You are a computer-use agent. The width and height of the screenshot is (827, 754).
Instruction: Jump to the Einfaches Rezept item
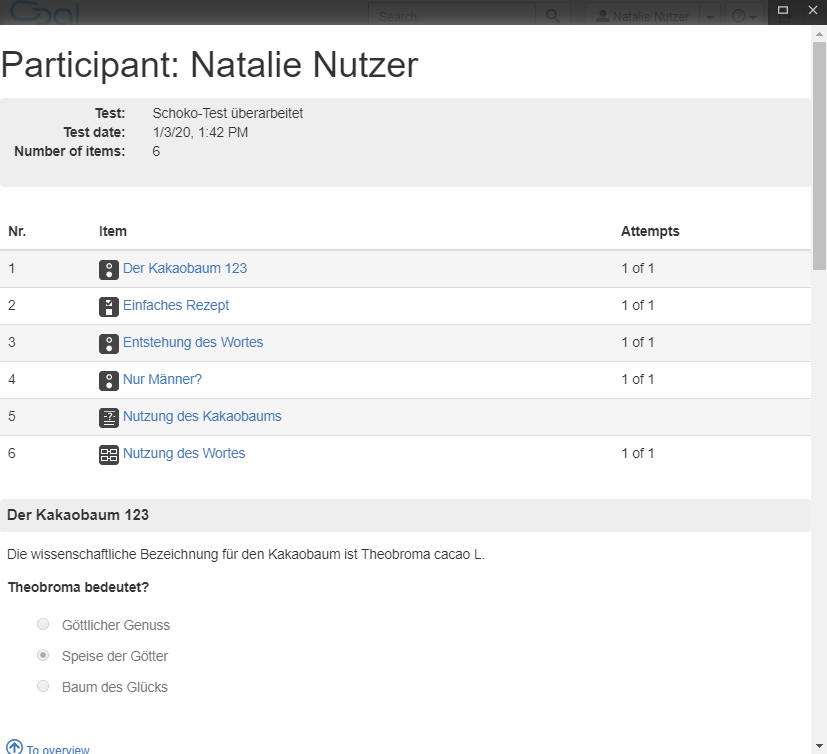click(x=176, y=306)
